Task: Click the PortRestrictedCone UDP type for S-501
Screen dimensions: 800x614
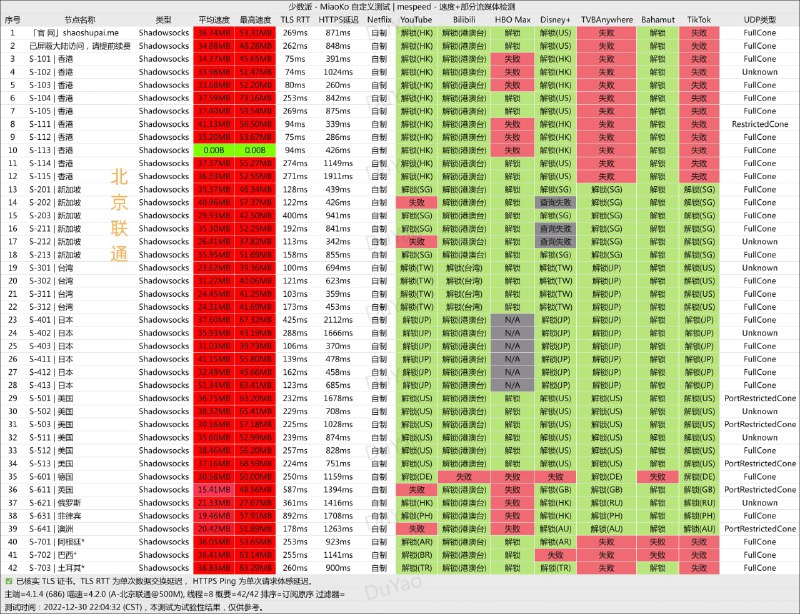Action: [760, 398]
